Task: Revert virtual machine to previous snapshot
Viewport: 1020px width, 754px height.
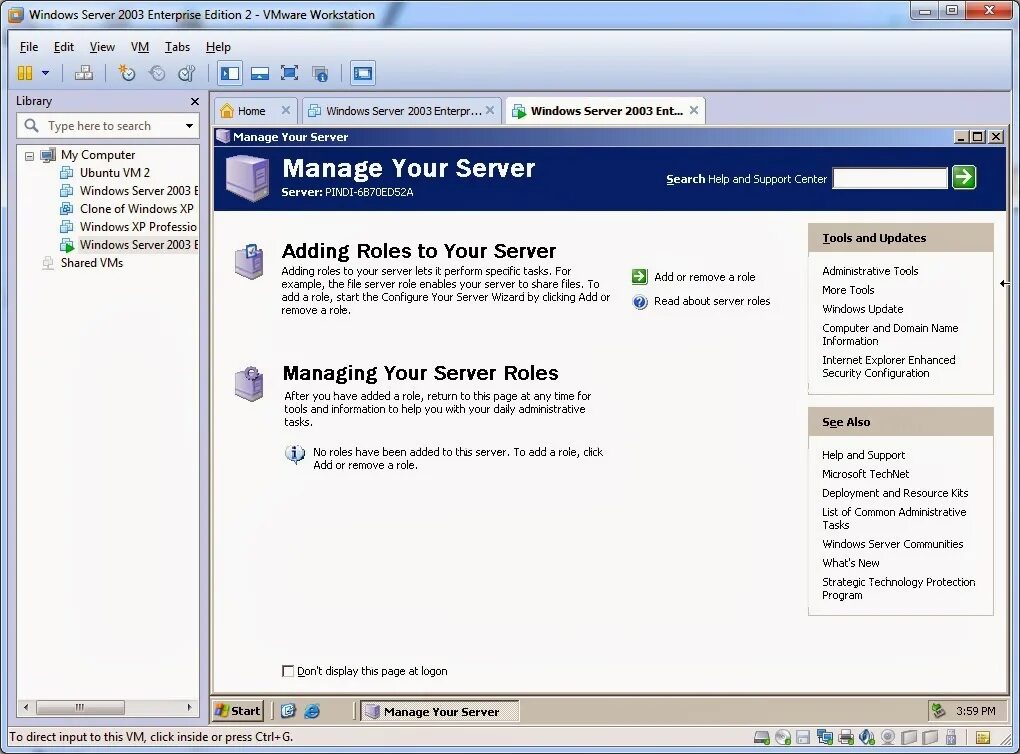Action: coord(157,74)
